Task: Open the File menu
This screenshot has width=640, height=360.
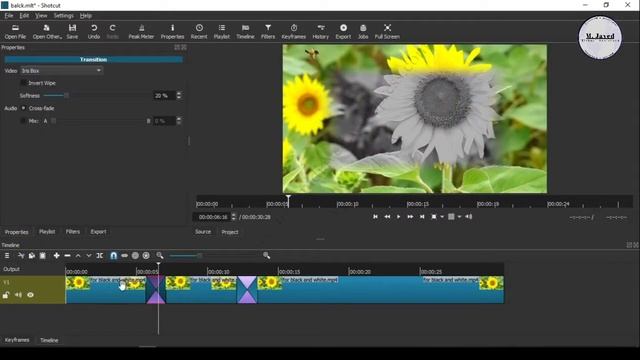Action: 9,16
